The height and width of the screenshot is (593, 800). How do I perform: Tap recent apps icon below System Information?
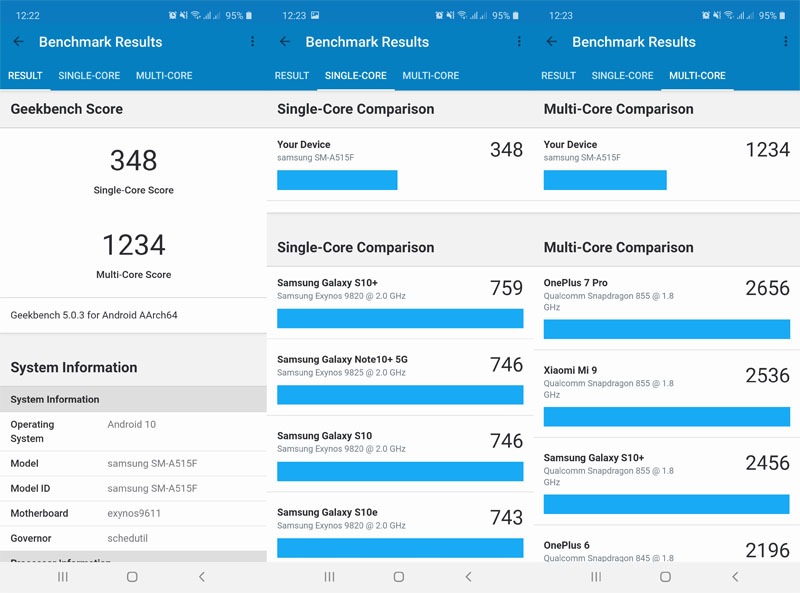(63, 577)
